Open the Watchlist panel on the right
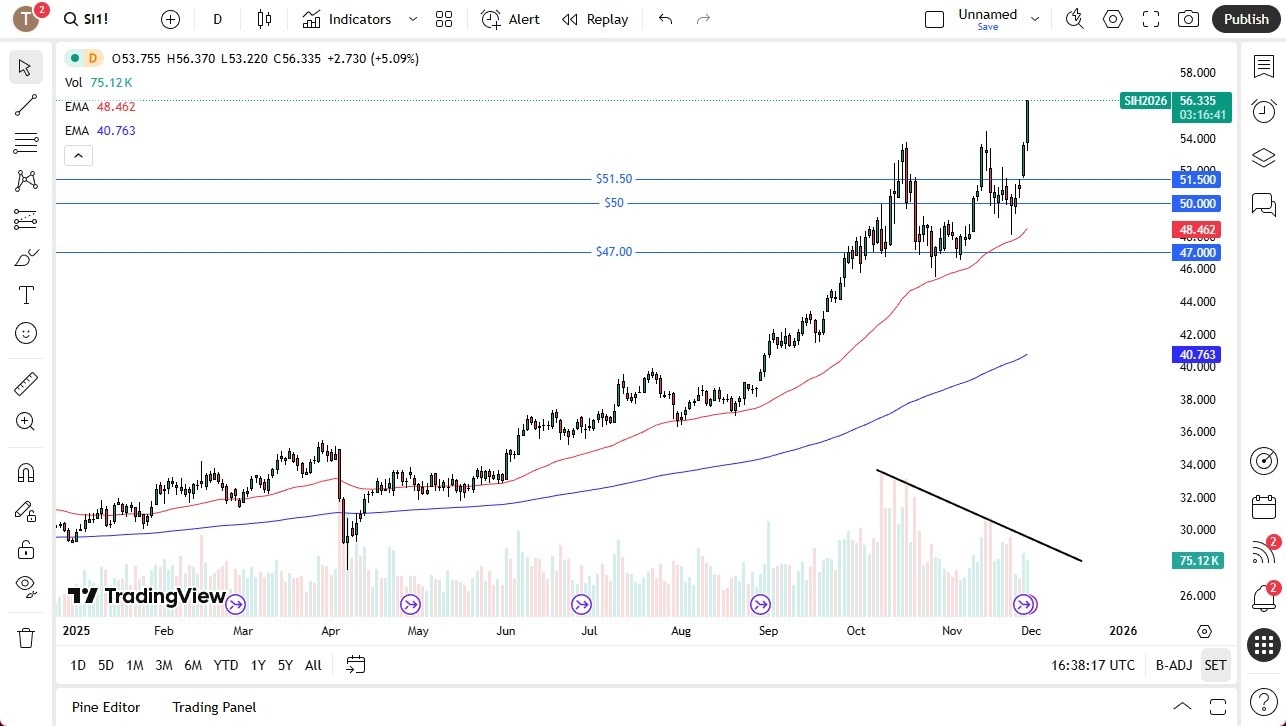 (x=1264, y=64)
